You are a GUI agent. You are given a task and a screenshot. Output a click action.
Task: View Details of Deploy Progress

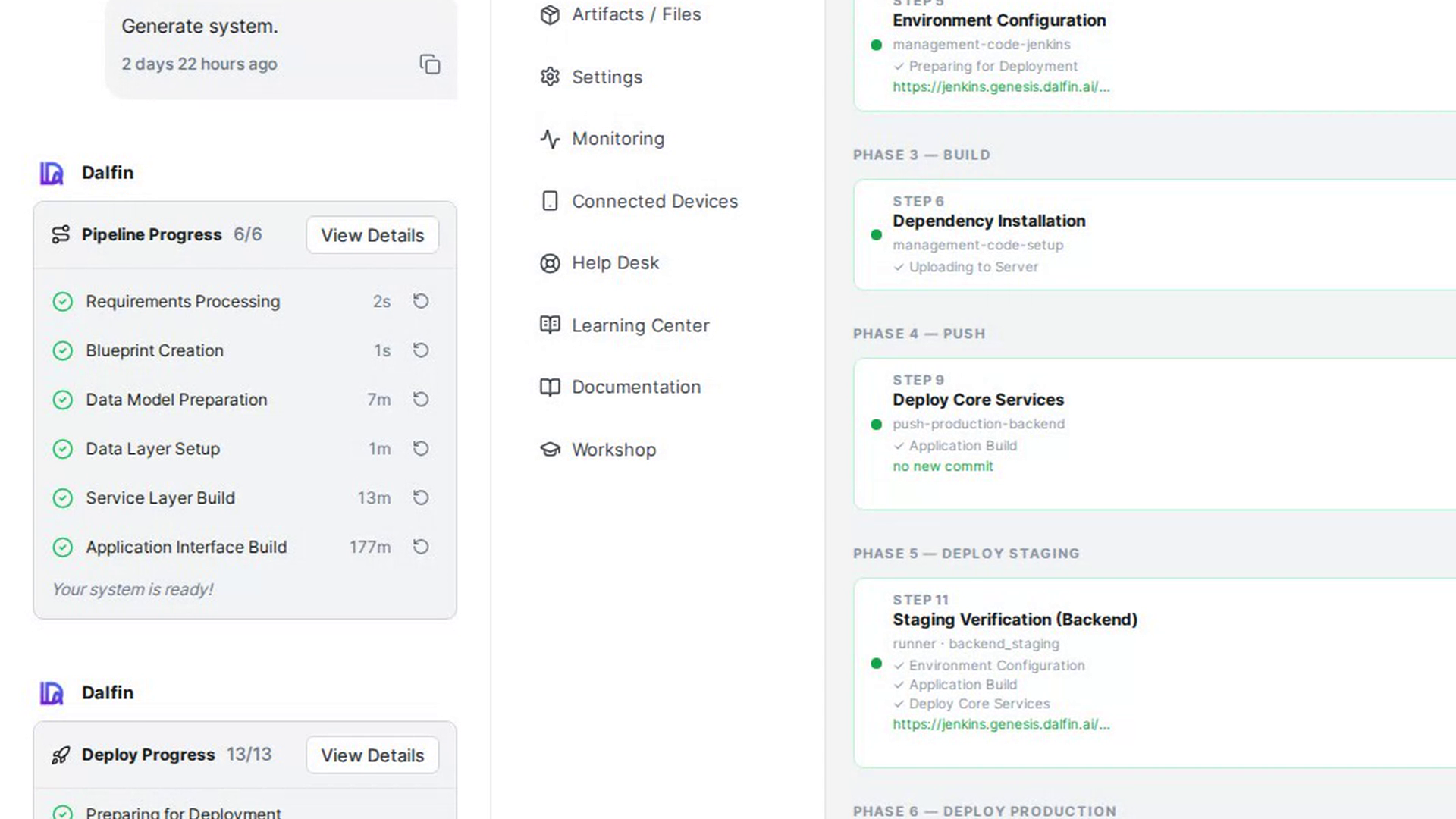pyautogui.click(x=372, y=755)
